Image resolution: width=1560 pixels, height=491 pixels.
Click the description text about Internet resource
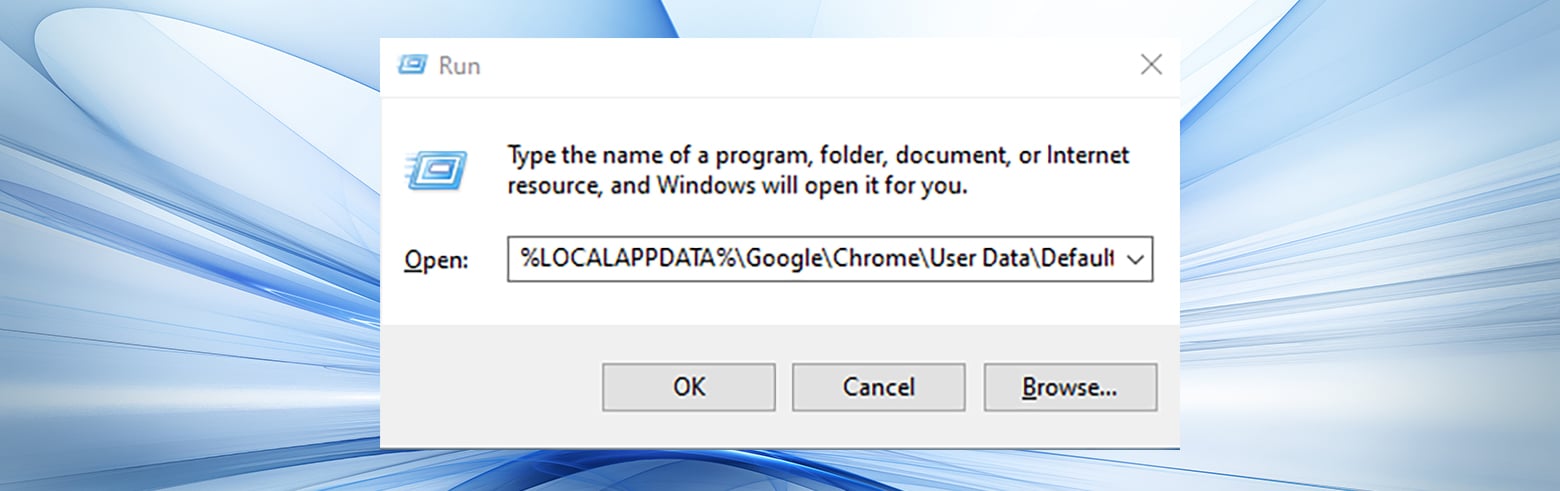coord(818,171)
